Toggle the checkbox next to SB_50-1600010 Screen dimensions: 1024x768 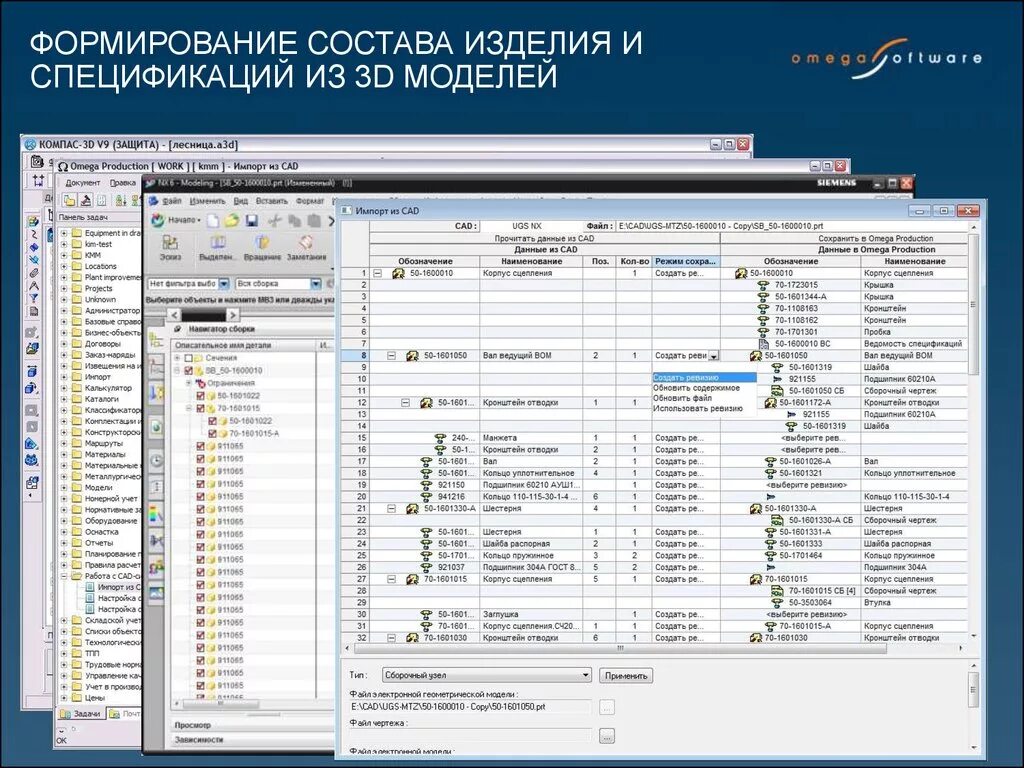(x=188, y=370)
